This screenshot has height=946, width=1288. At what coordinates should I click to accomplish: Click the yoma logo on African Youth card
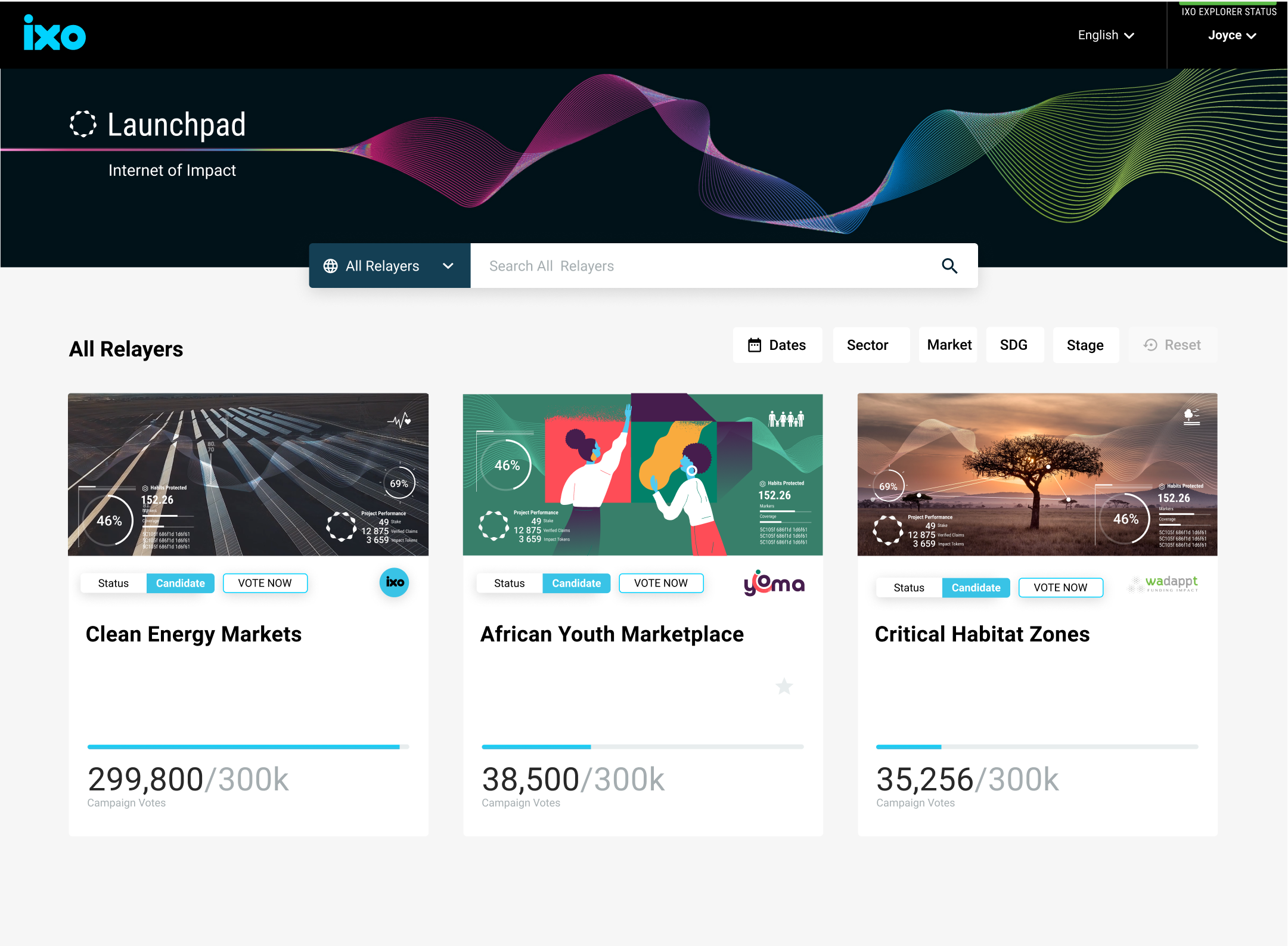774,583
